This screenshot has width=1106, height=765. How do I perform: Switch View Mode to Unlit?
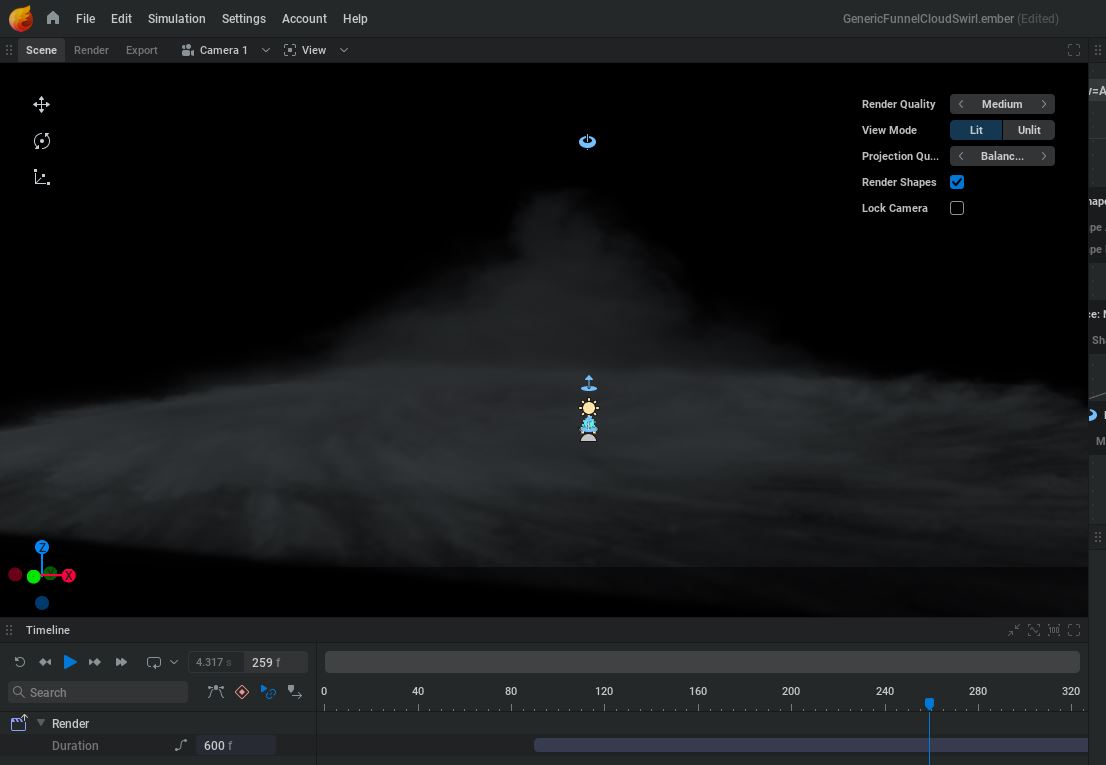(x=1028, y=130)
